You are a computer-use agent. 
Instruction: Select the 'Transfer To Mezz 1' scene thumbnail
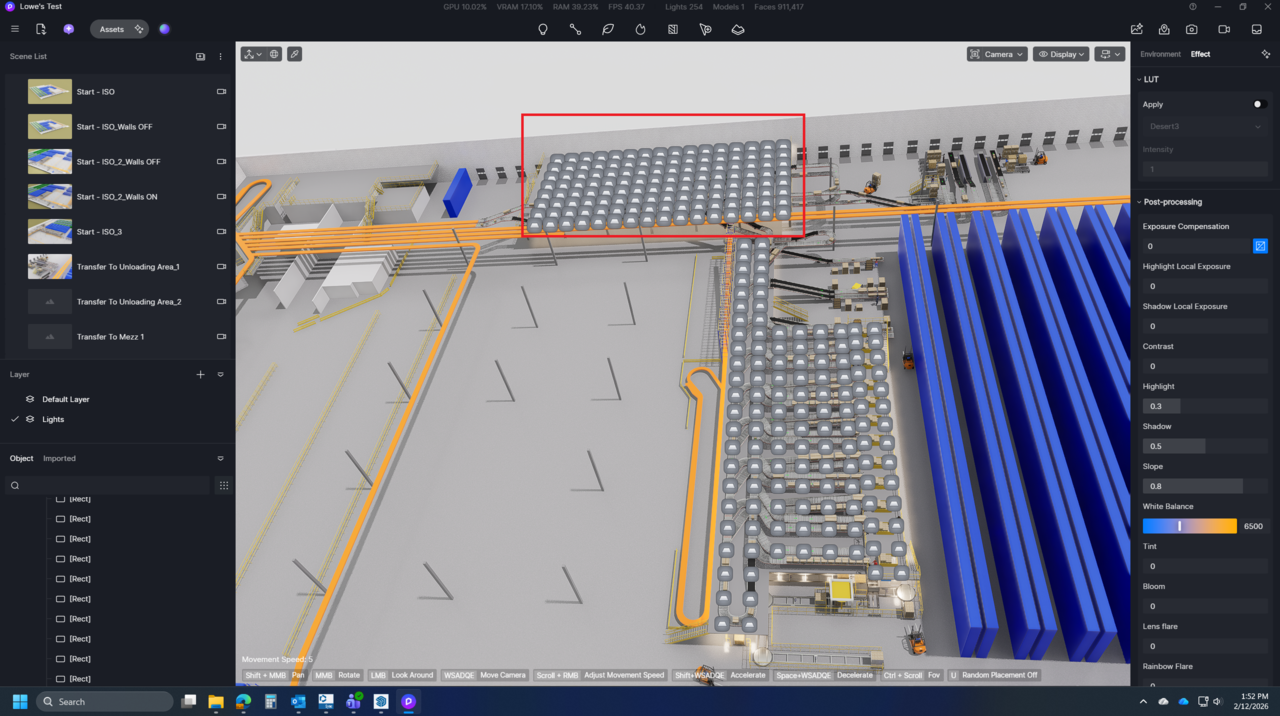coord(50,337)
